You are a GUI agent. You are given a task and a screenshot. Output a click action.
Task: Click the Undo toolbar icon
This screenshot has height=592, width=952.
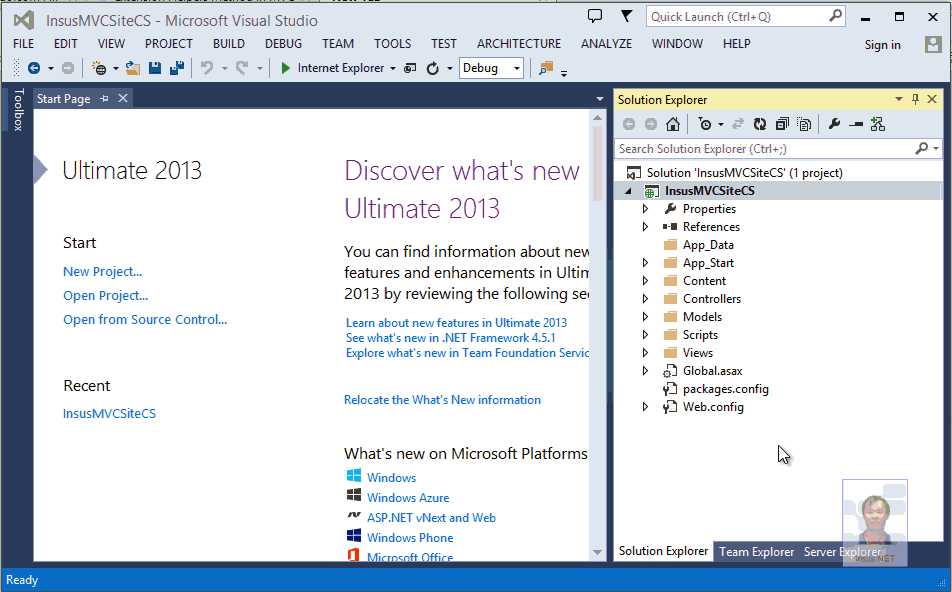point(207,68)
